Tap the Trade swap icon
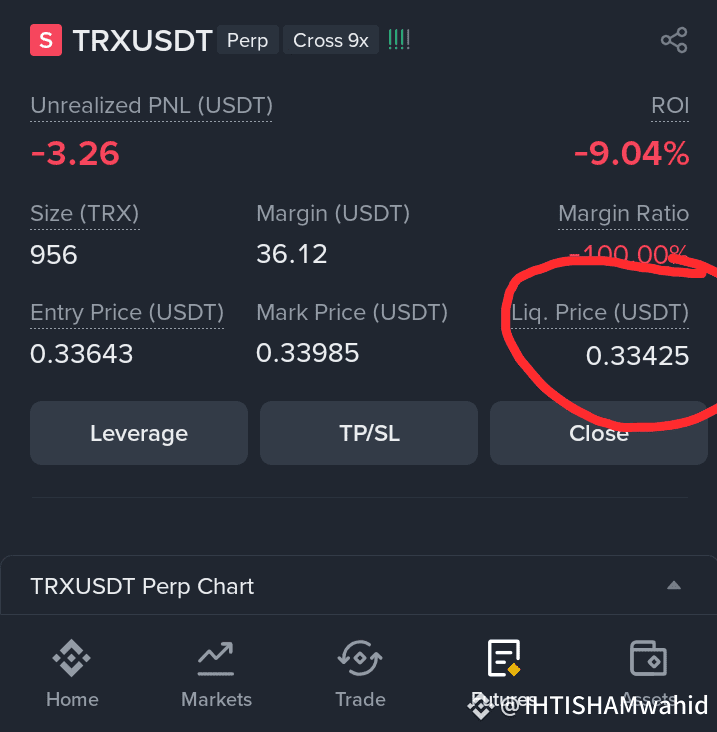This screenshot has width=717, height=732. tap(360, 658)
